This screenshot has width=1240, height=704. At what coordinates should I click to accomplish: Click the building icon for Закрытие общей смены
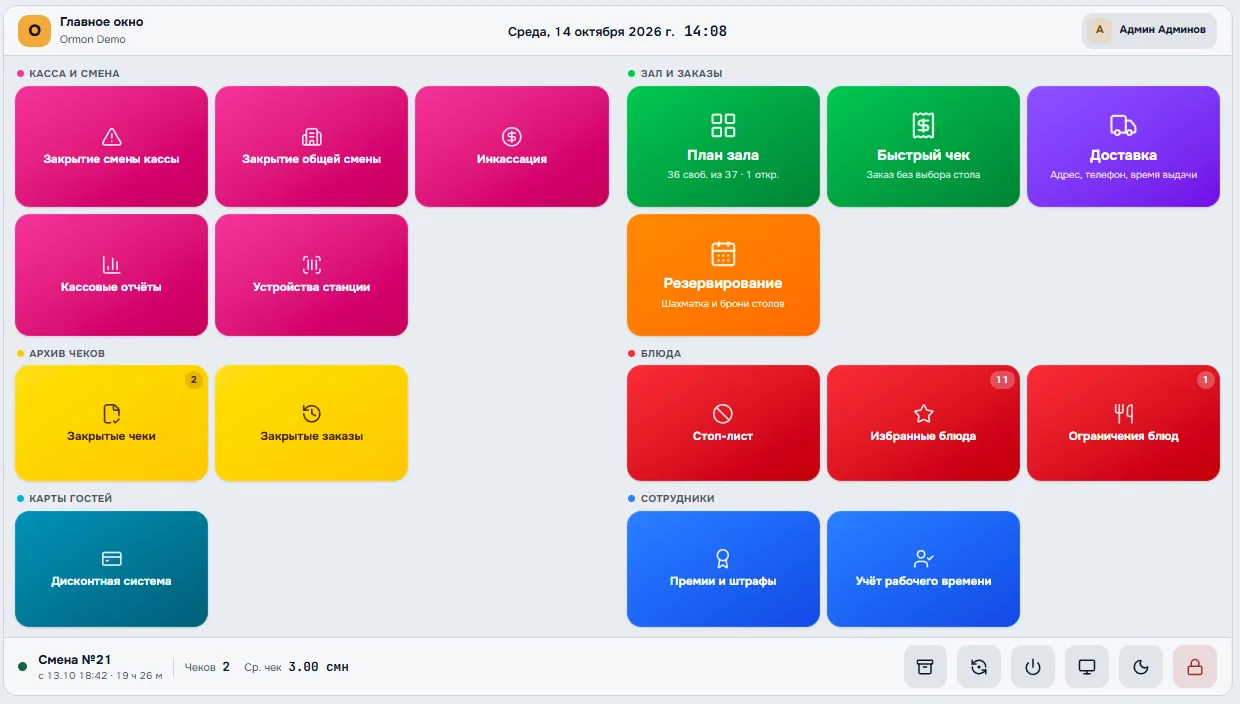tap(311, 136)
